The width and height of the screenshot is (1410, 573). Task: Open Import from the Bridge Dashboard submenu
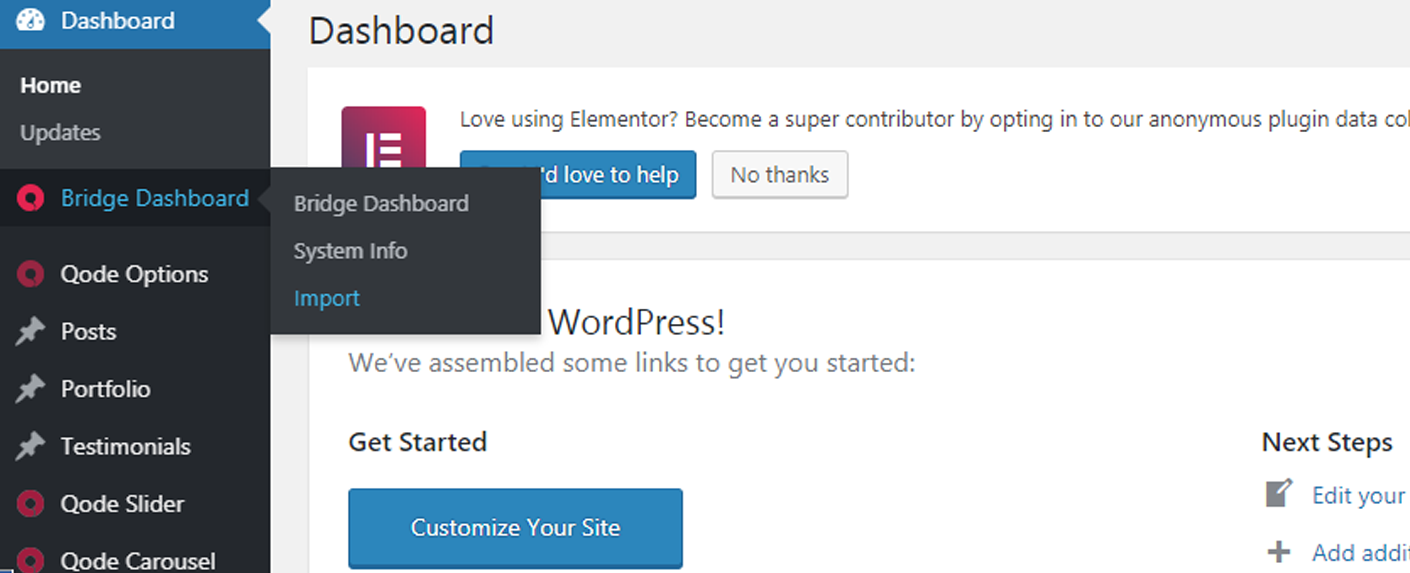click(326, 298)
